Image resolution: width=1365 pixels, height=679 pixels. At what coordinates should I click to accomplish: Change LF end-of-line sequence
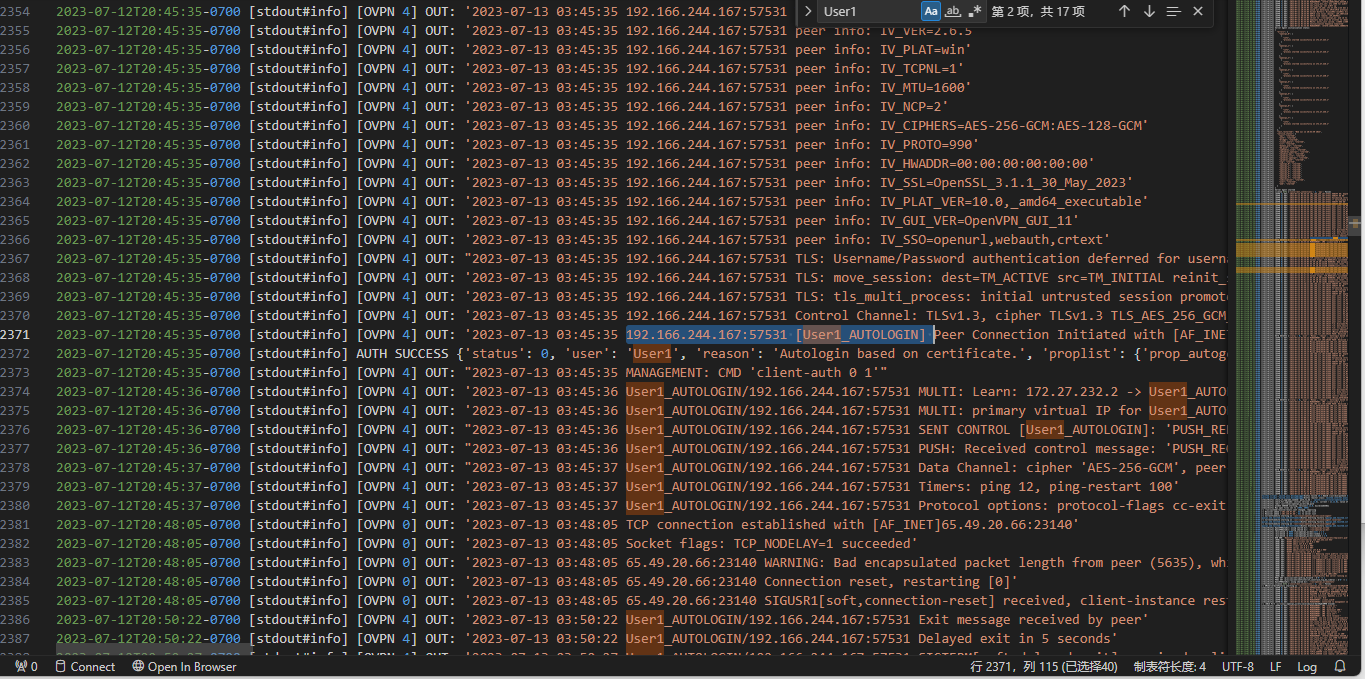tap(1276, 667)
